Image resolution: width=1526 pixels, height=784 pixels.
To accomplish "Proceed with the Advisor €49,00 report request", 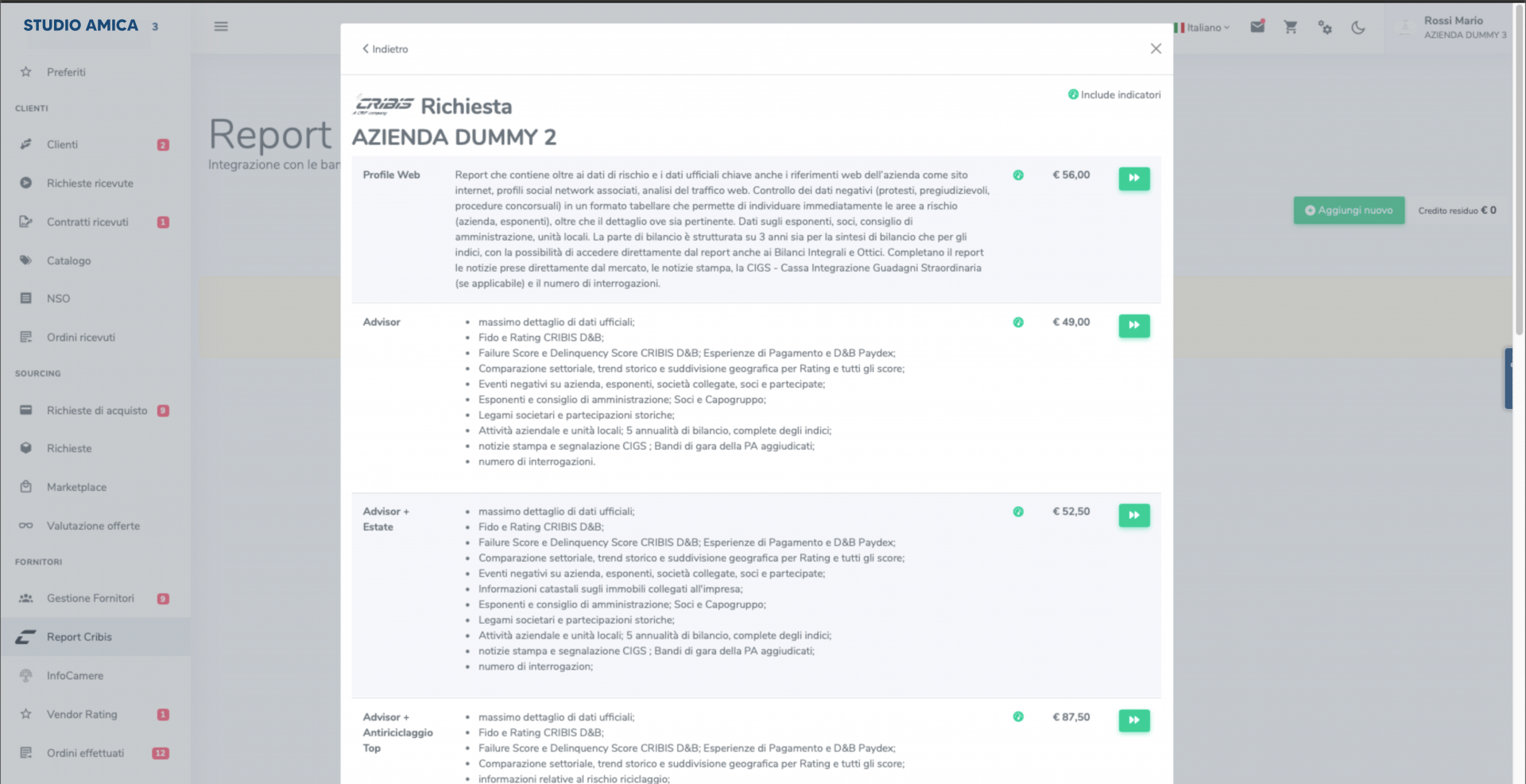I will (x=1134, y=326).
